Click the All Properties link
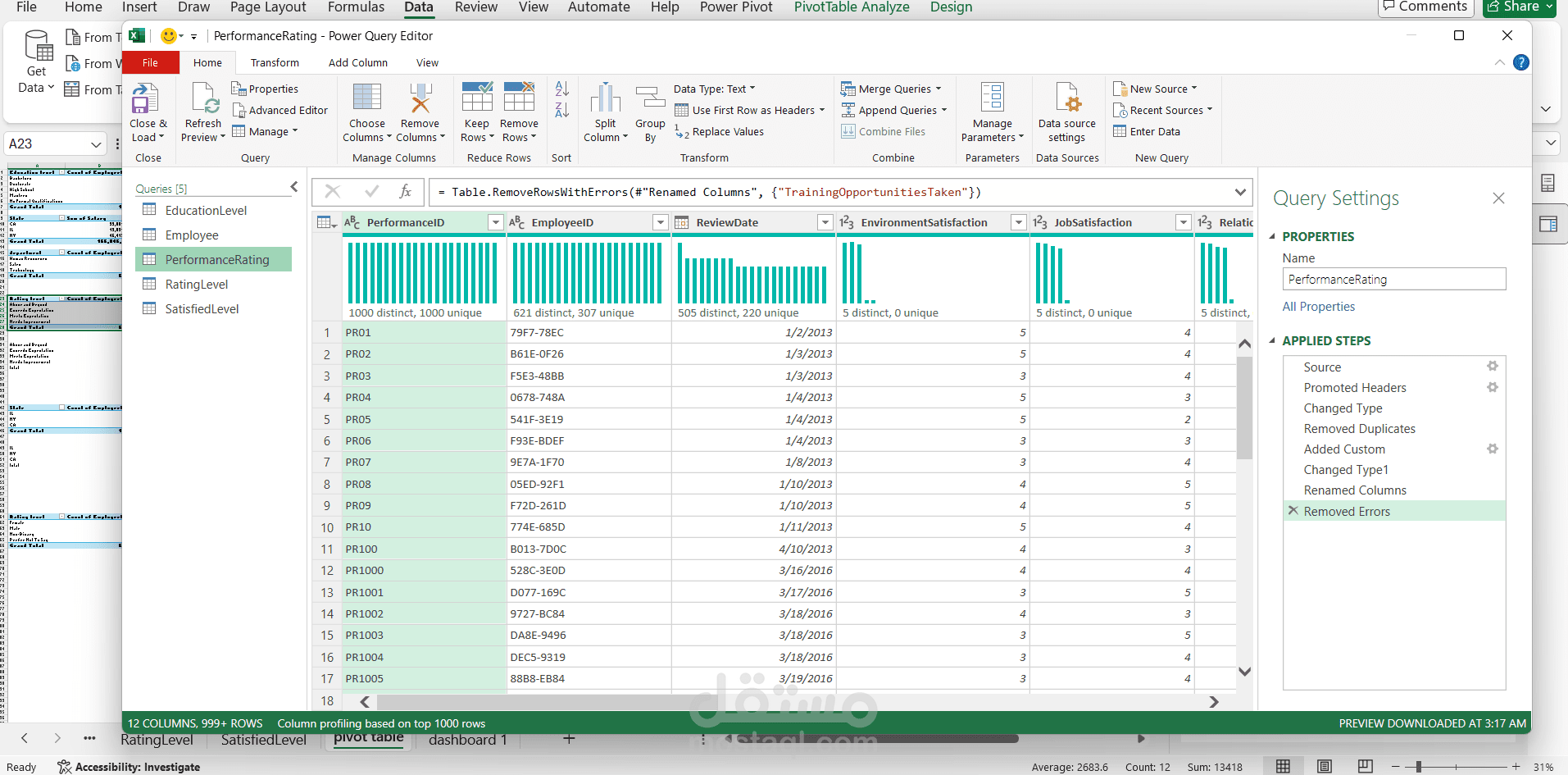This screenshot has height=775, width=1568. (x=1318, y=307)
